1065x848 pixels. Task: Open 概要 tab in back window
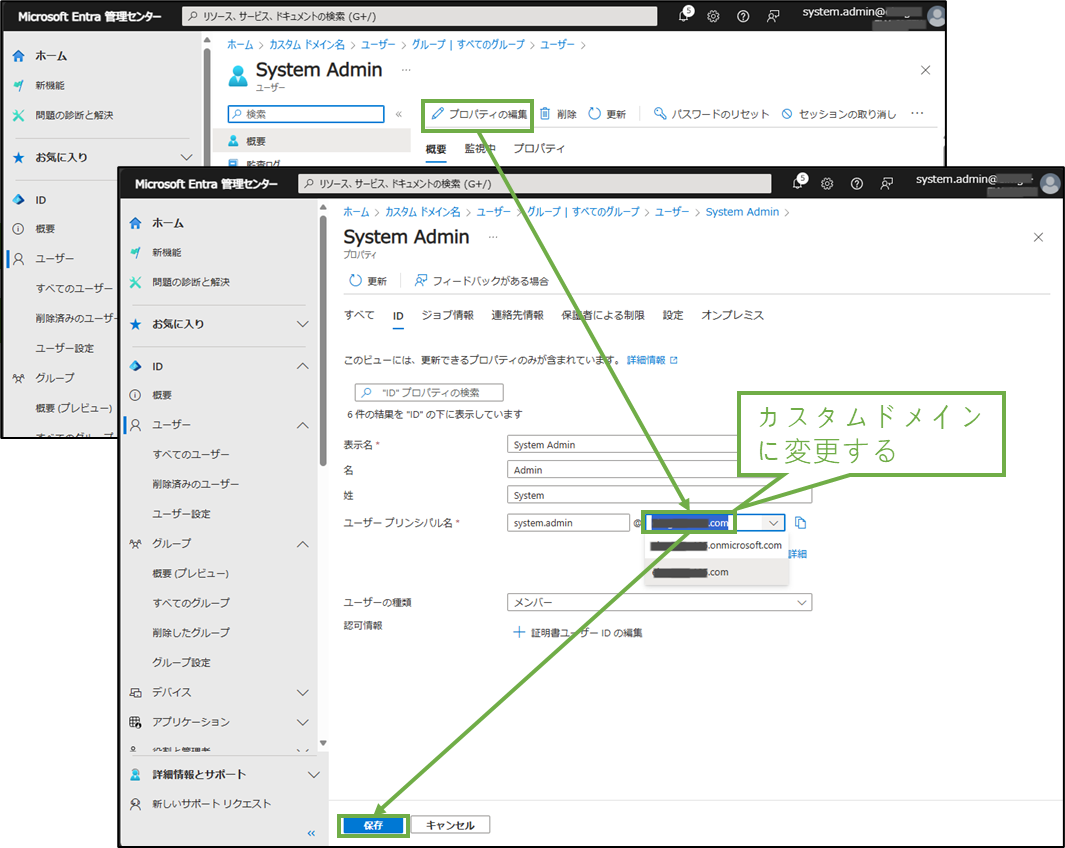436,149
